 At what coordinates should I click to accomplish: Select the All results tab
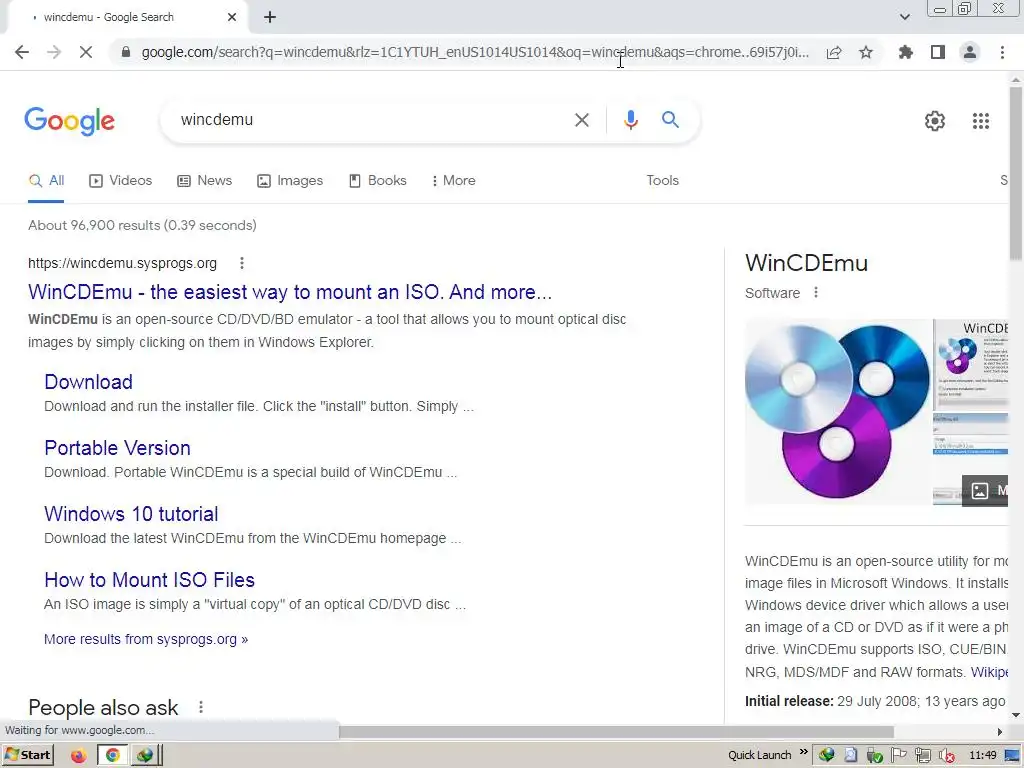[x=46, y=181]
